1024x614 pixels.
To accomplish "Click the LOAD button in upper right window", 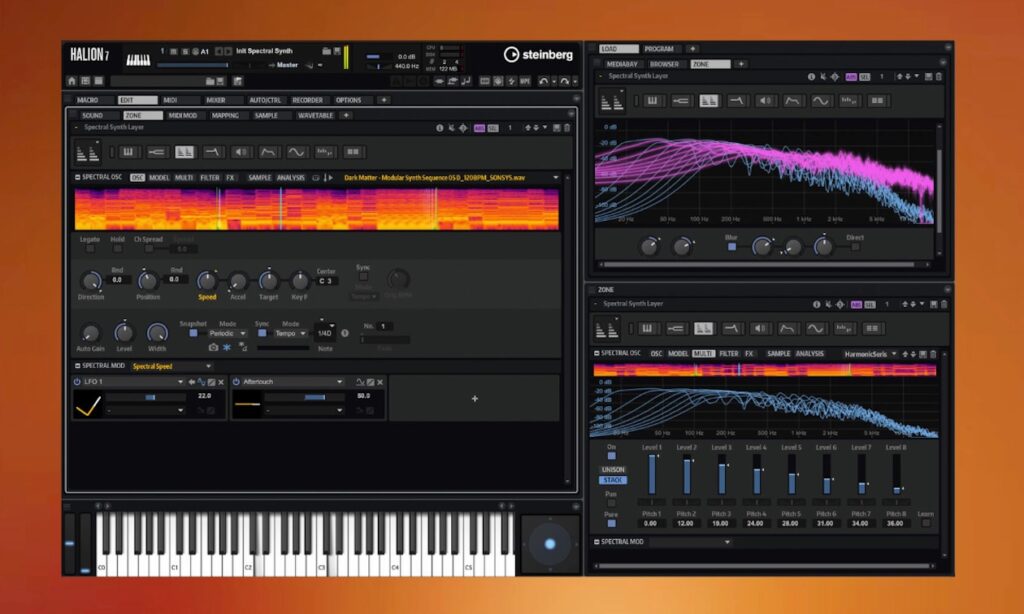I will (618, 49).
